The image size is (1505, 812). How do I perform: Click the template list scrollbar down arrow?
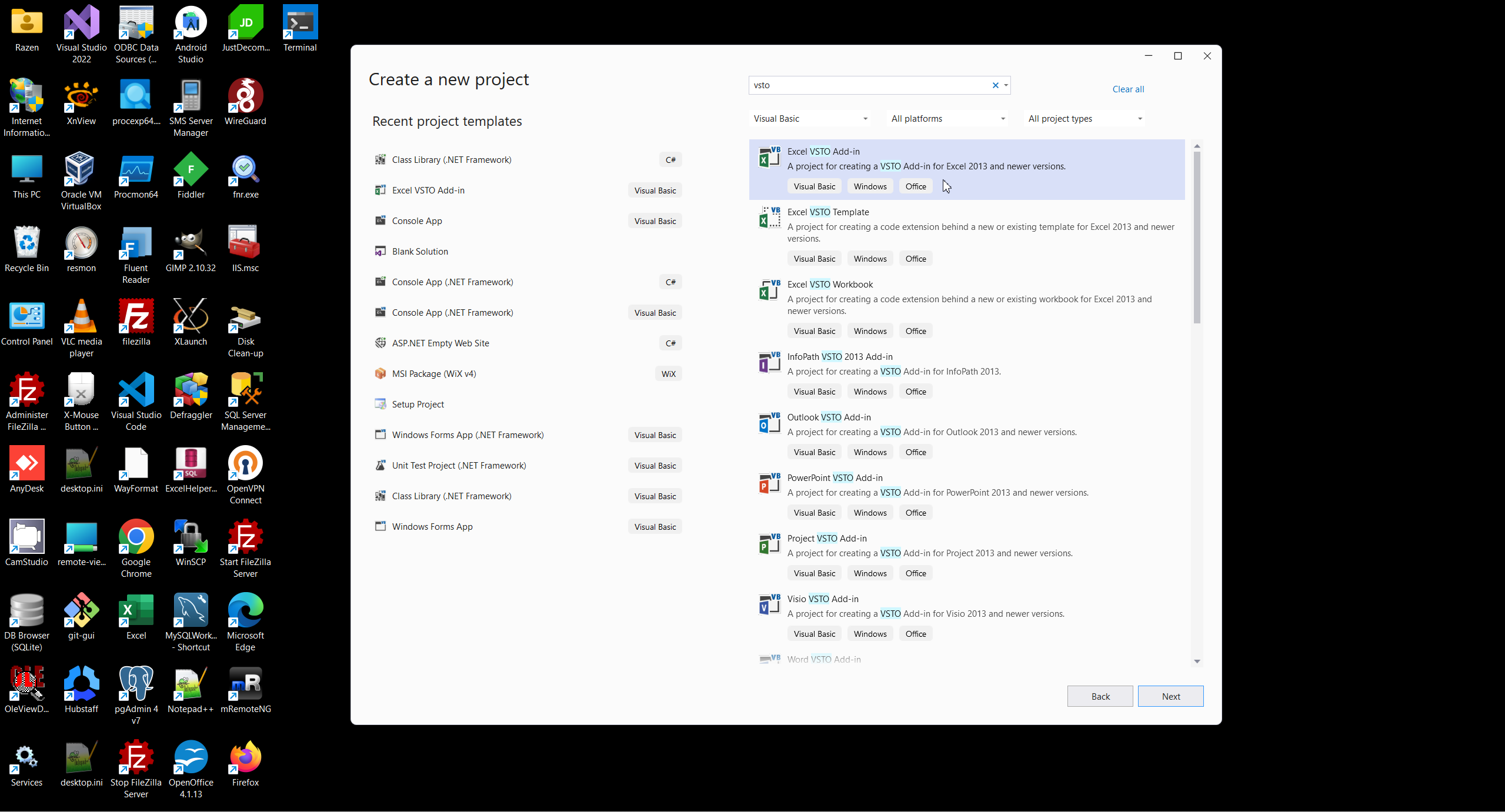[1196, 661]
